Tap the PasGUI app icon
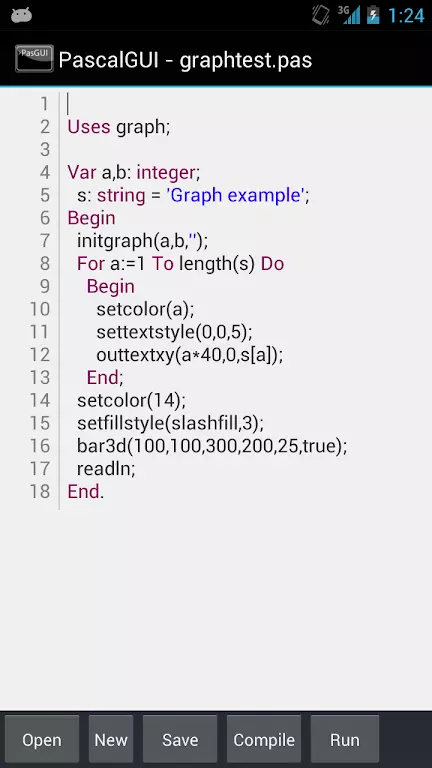The image size is (432, 768). [34, 59]
